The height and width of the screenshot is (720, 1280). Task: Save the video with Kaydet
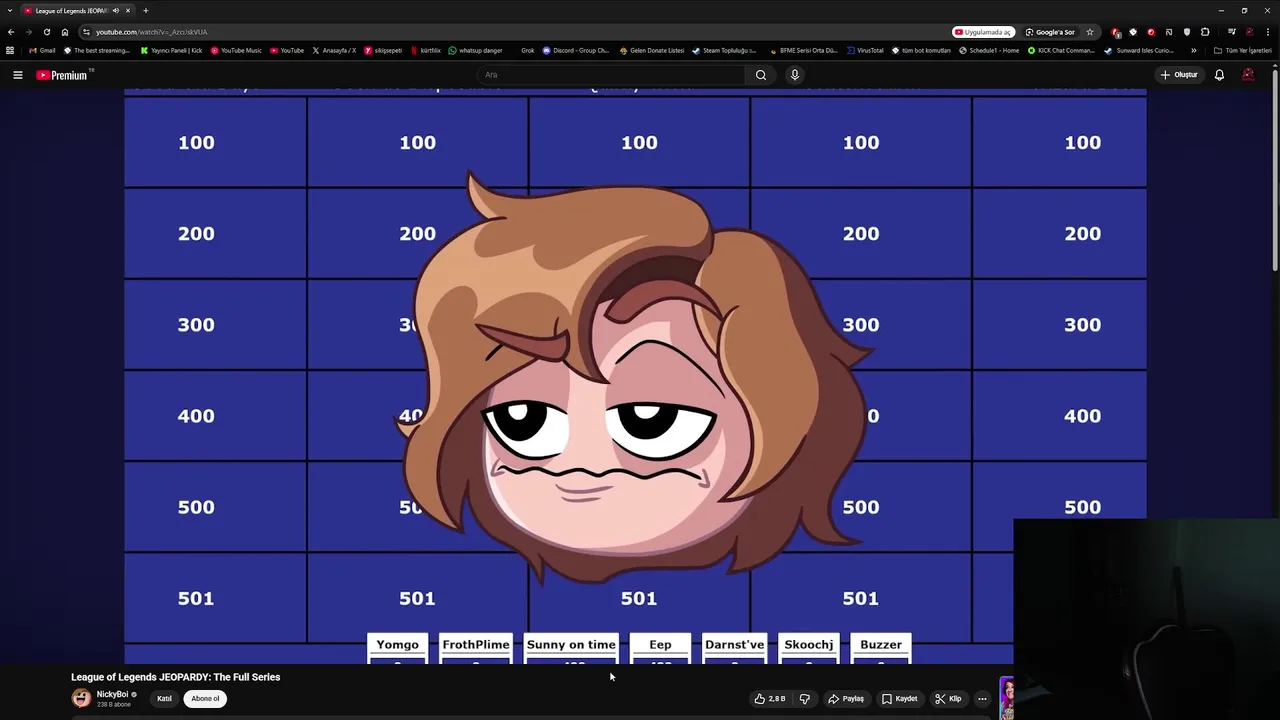pos(900,699)
